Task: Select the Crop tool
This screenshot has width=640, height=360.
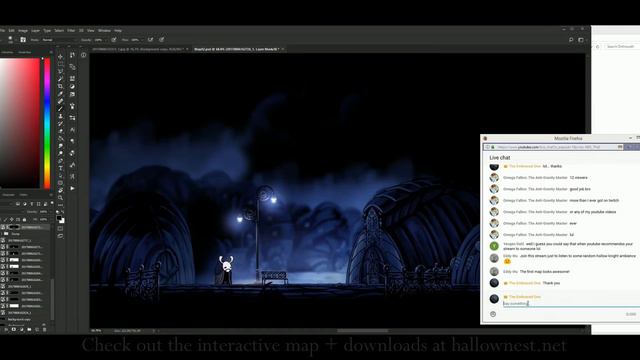Action: pyautogui.click(x=60, y=86)
